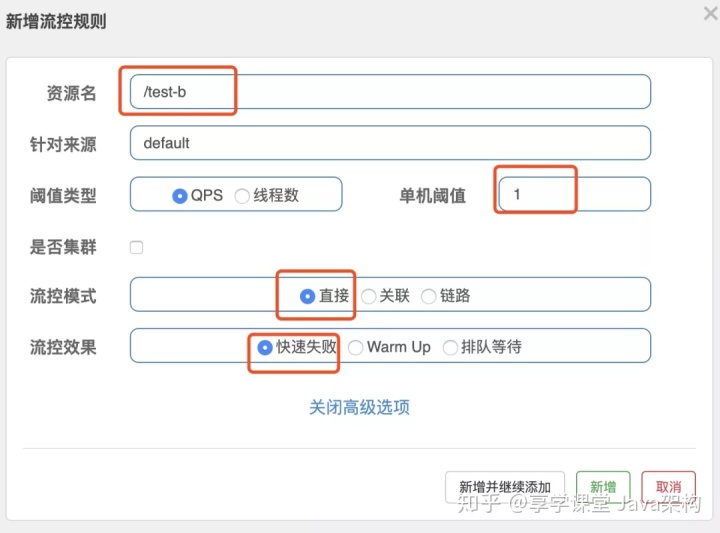
Task: Select 链路 flow control mode
Action: [x=428, y=296]
